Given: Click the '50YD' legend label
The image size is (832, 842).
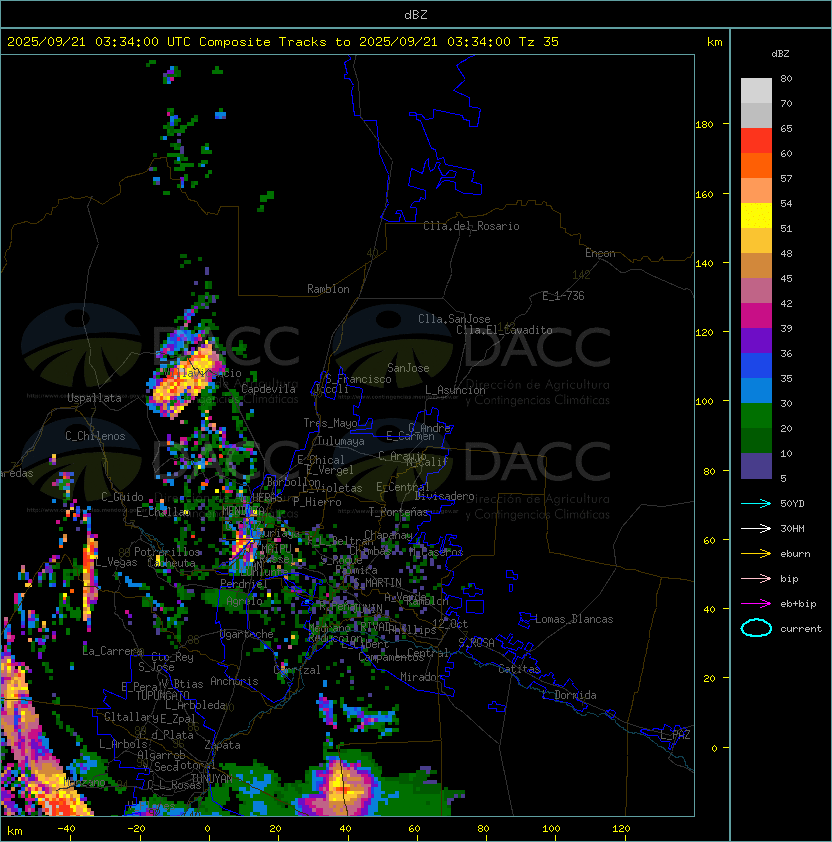Looking at the screenshot, I should pyautogui.click(x=792, y=504).
